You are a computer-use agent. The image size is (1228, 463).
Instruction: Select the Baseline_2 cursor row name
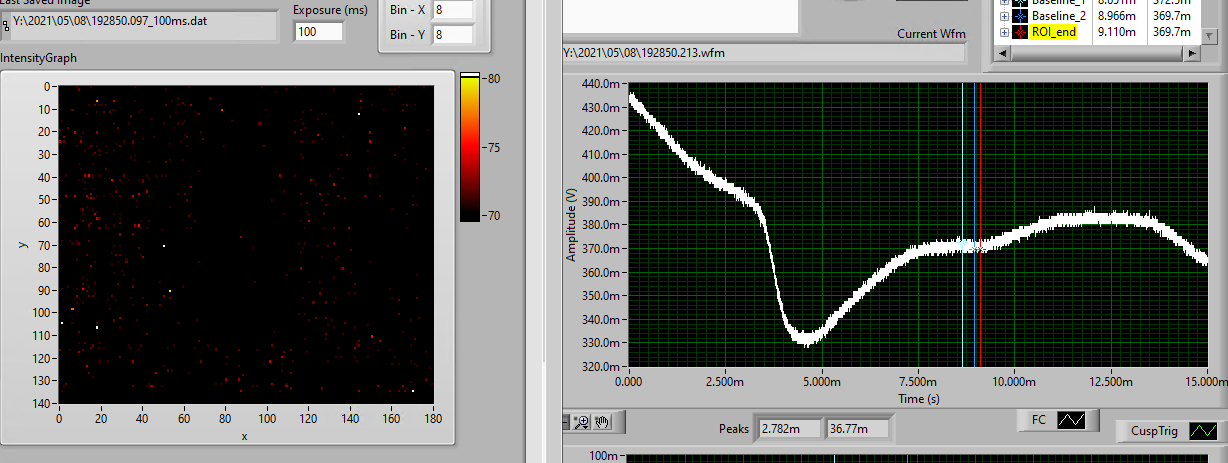1059,17
